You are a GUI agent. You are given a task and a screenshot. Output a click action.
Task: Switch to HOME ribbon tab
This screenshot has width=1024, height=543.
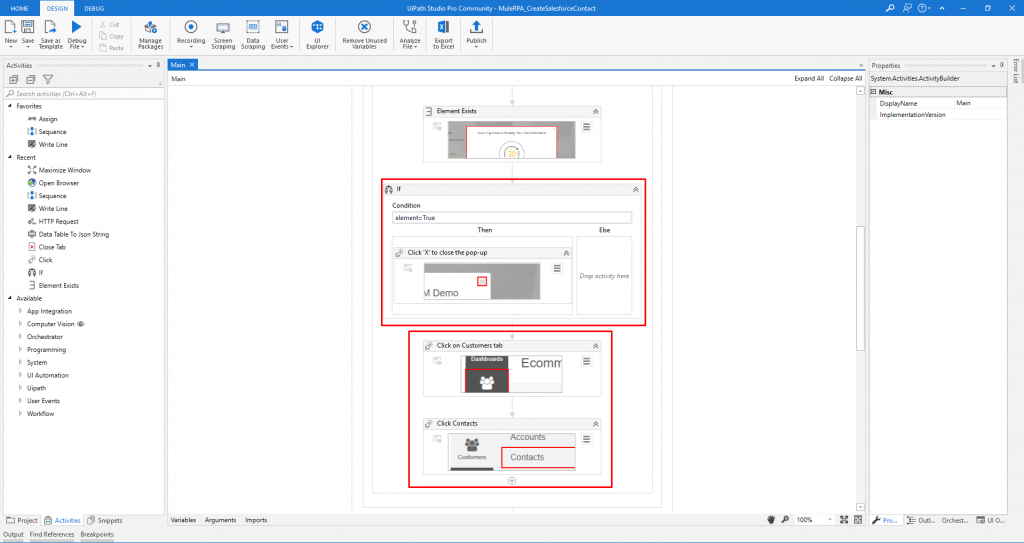[20, 8]
